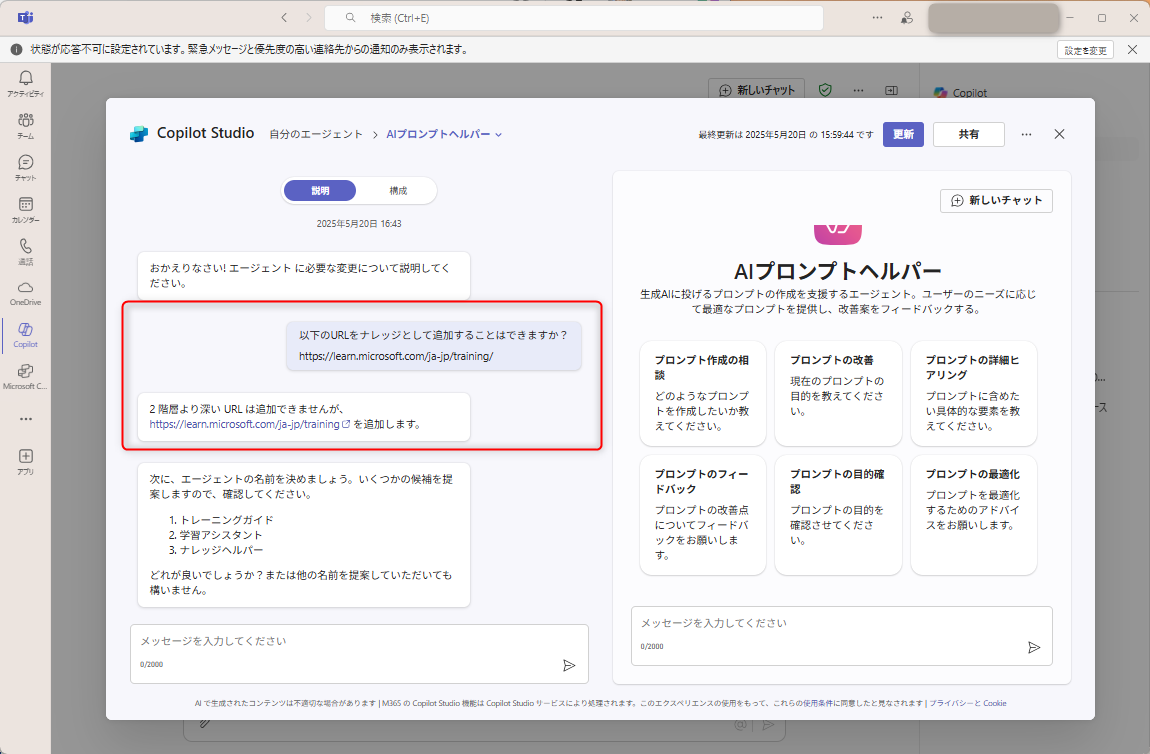Click the people icon in the title bar
Screen dimensions: 1150x754
click(907, 18)
